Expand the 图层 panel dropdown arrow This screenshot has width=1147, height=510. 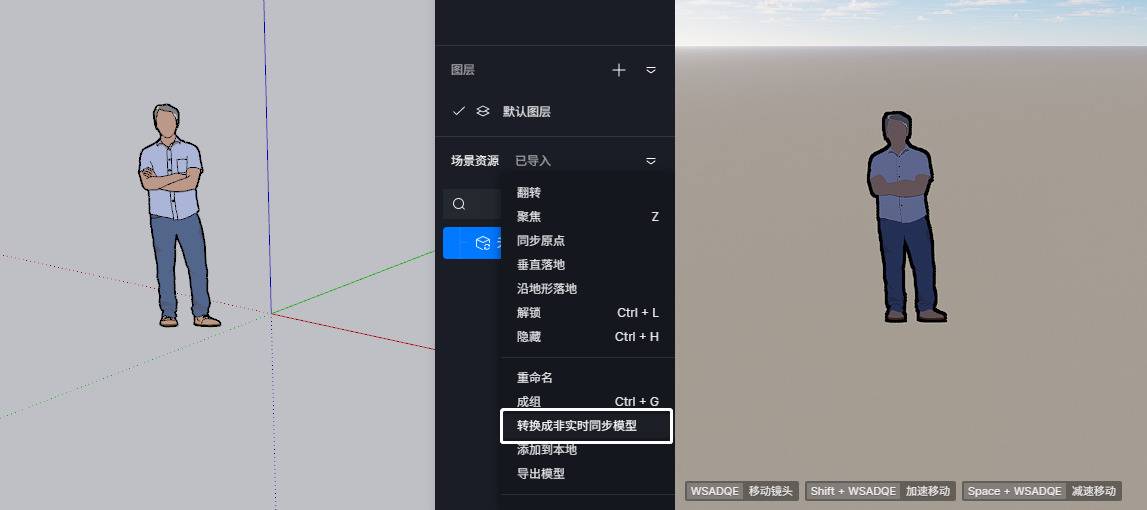pyautogui.click(x=651, y=70)
